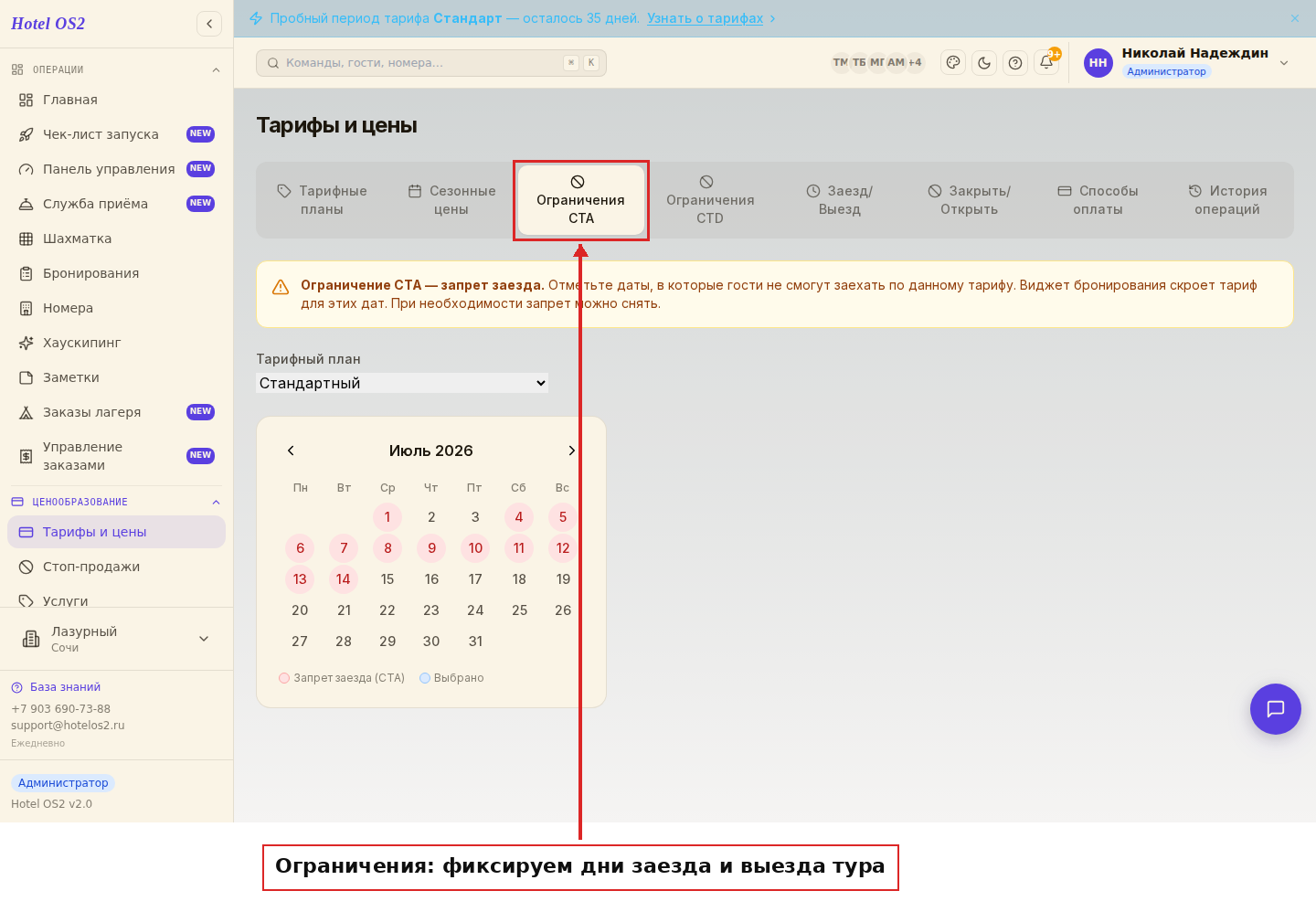Select July 27 in calendar
Image resolution: width=1316 pixels, height=912 pixels.
tap(300, 642)
